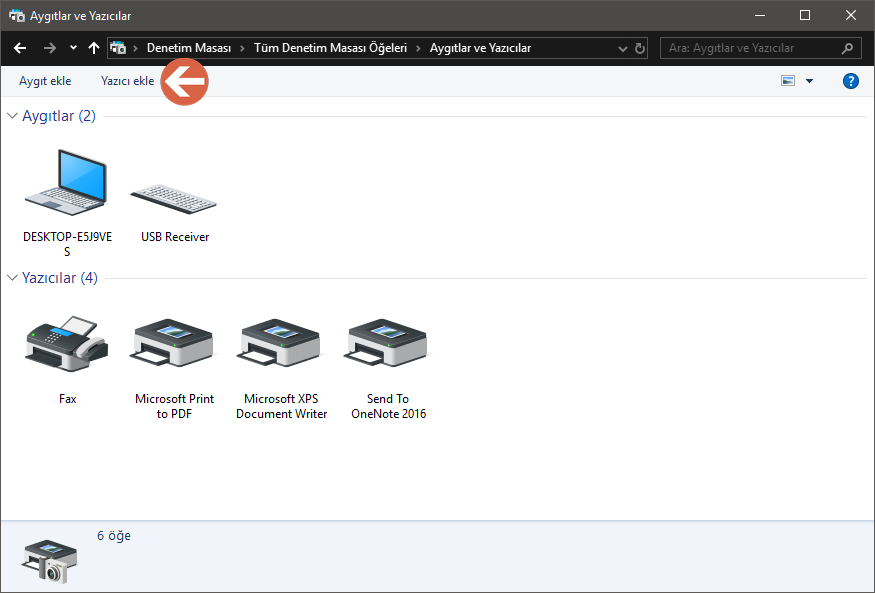Click the printer-camera icon in details pane
Viewport: 875px width, 593px height.
(x=49, y=561)
